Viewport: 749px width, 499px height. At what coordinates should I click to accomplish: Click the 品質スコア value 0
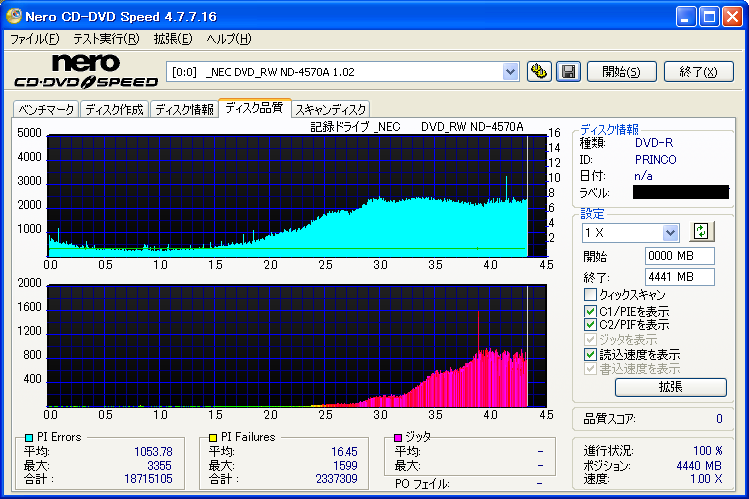coord(719,419)
